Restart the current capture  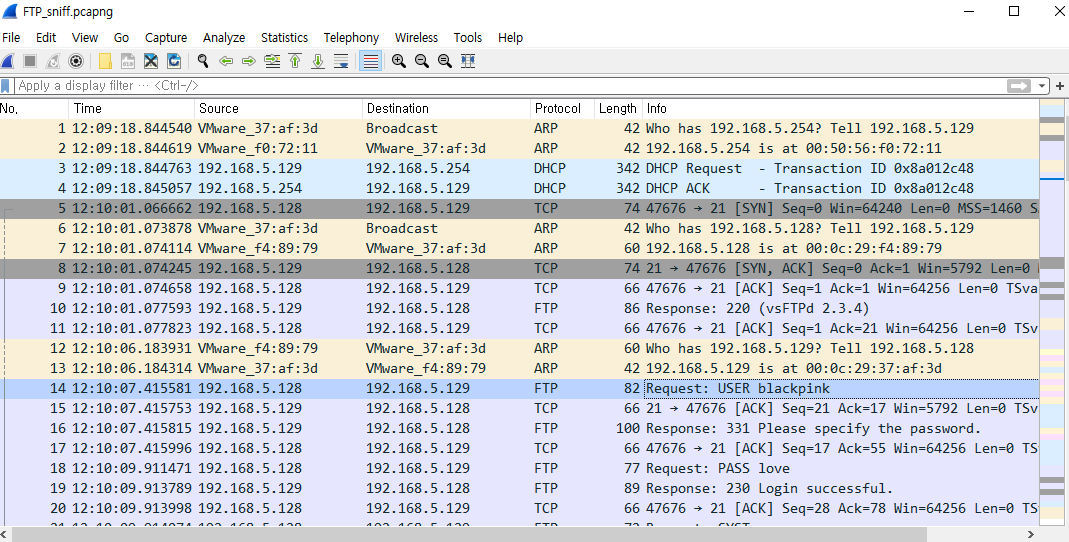tap(52, 61)
